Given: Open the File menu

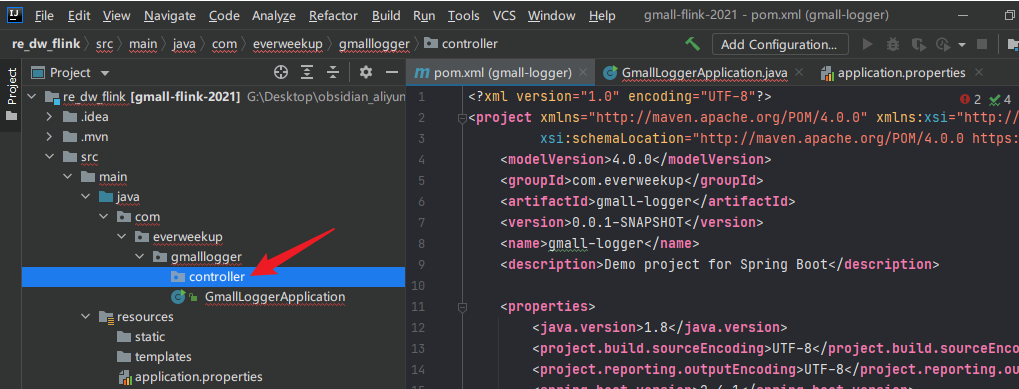Looking at the screenshot, I should coord(44,16).
